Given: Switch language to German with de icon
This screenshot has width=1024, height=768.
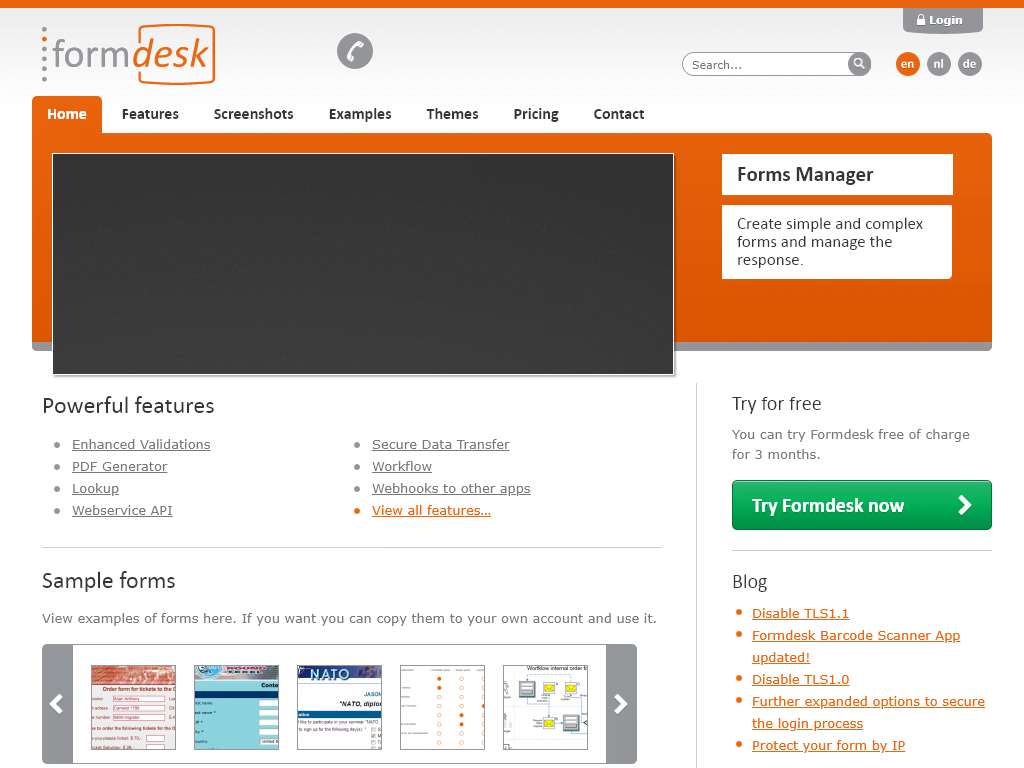Looking at the screenshot, I should [x=969, y=63].
